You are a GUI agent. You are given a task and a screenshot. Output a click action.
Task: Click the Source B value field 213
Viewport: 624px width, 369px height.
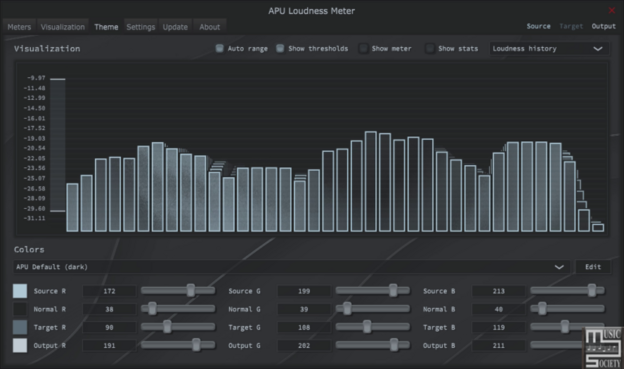[499, 291]
